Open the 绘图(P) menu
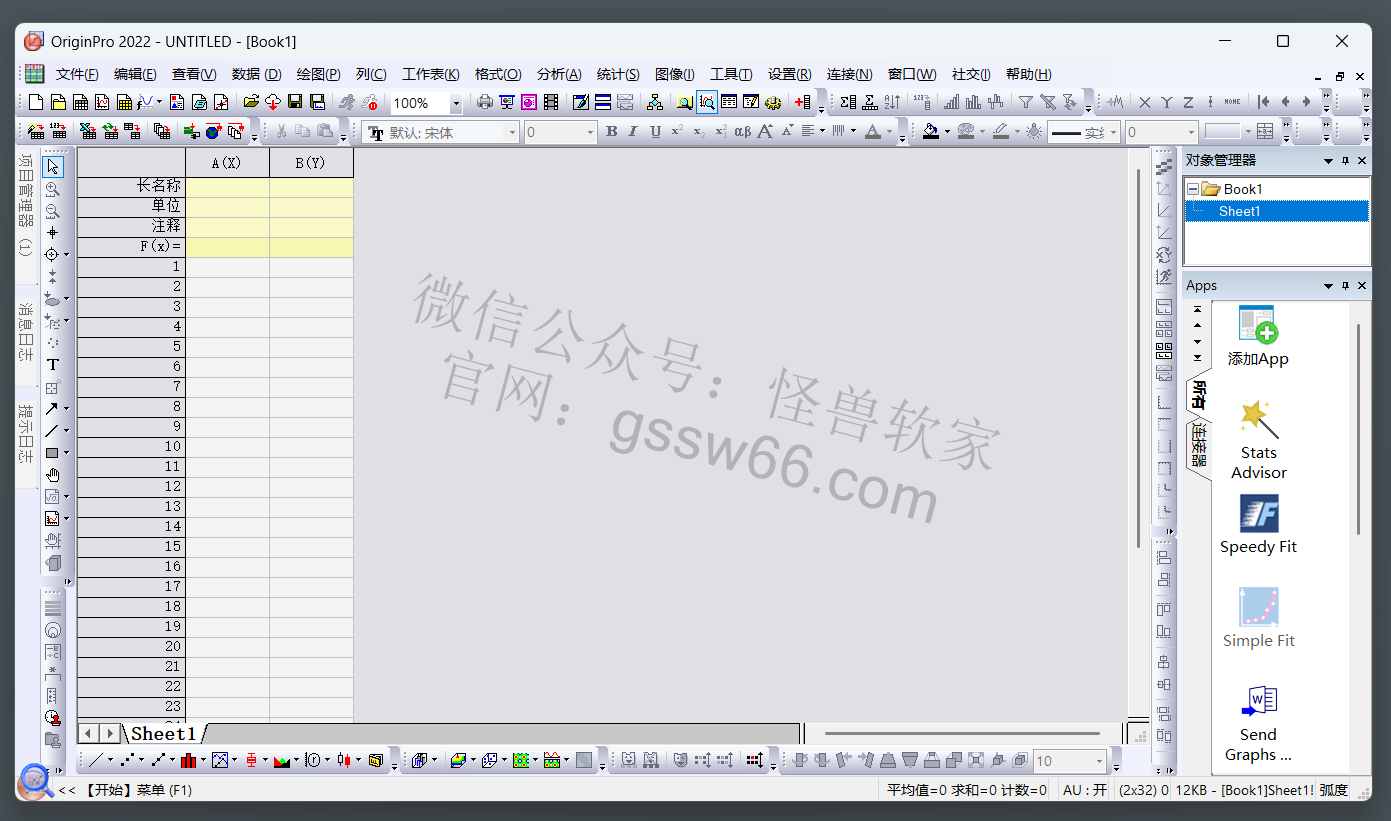 tap(319, 74)
